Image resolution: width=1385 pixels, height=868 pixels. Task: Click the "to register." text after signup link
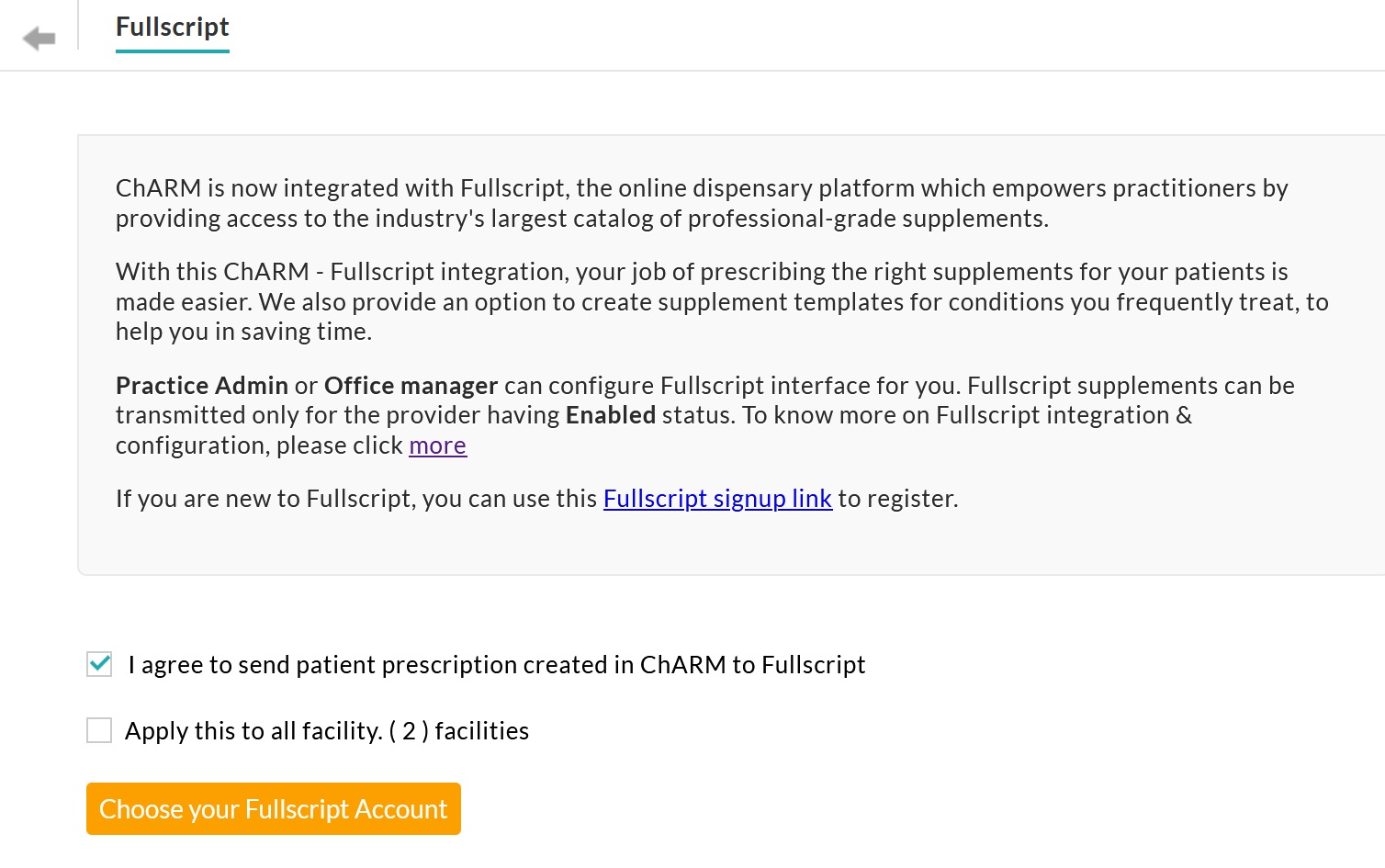(x=897, y=499)
